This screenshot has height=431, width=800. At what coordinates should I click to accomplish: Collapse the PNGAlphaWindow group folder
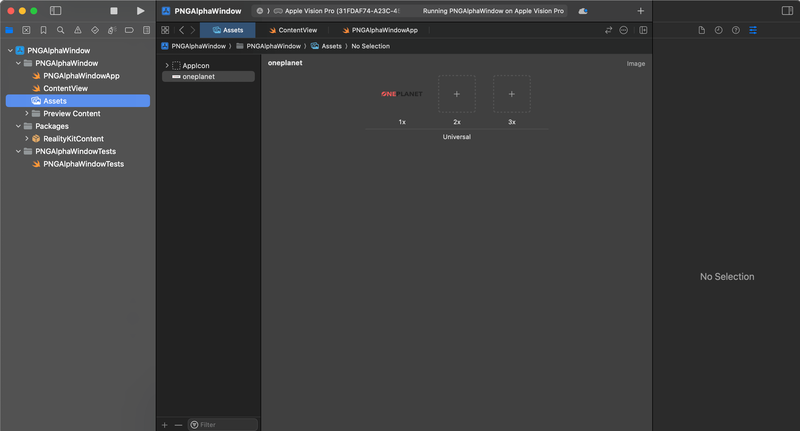point(18,63)
